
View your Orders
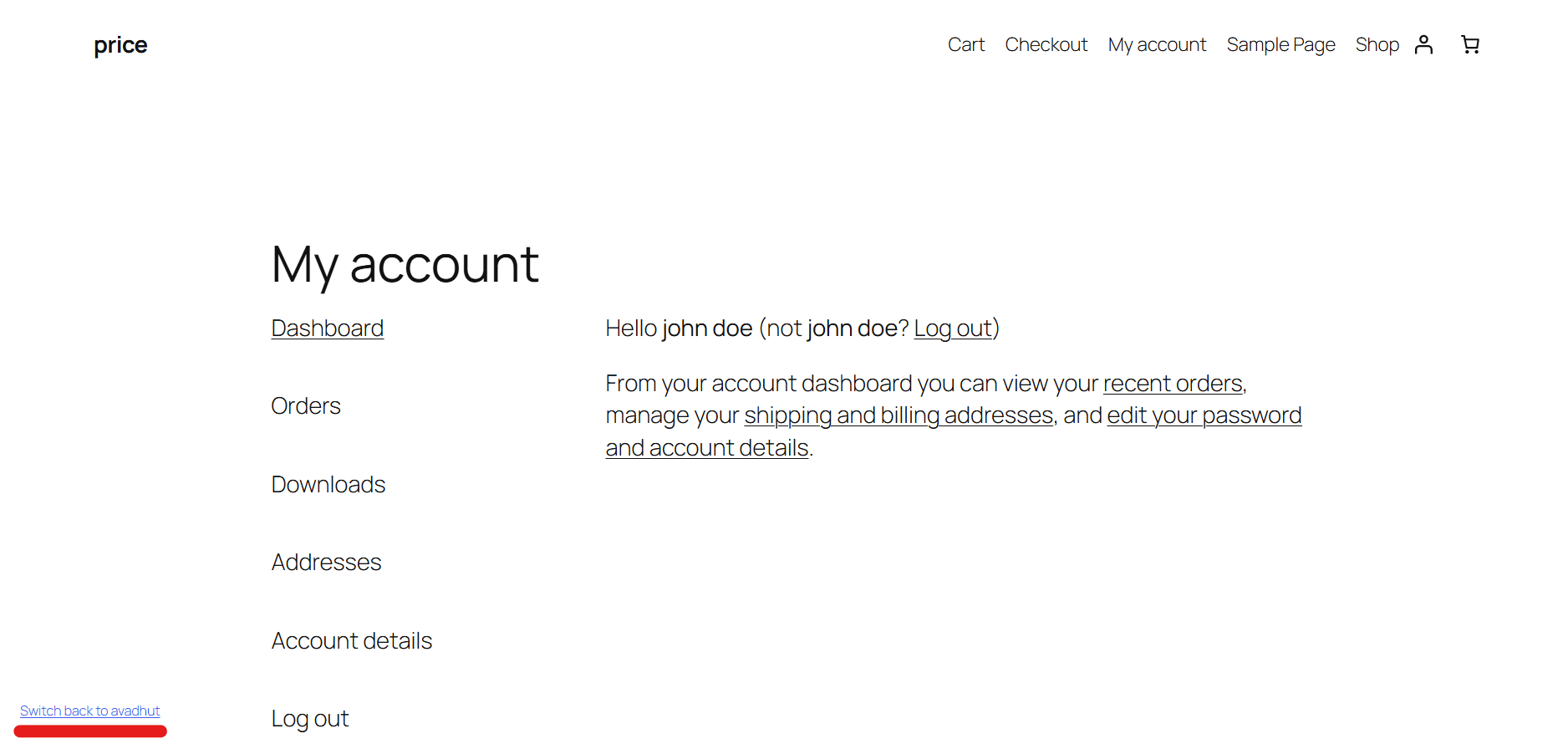pyautogui.click(x=305, y=405)
